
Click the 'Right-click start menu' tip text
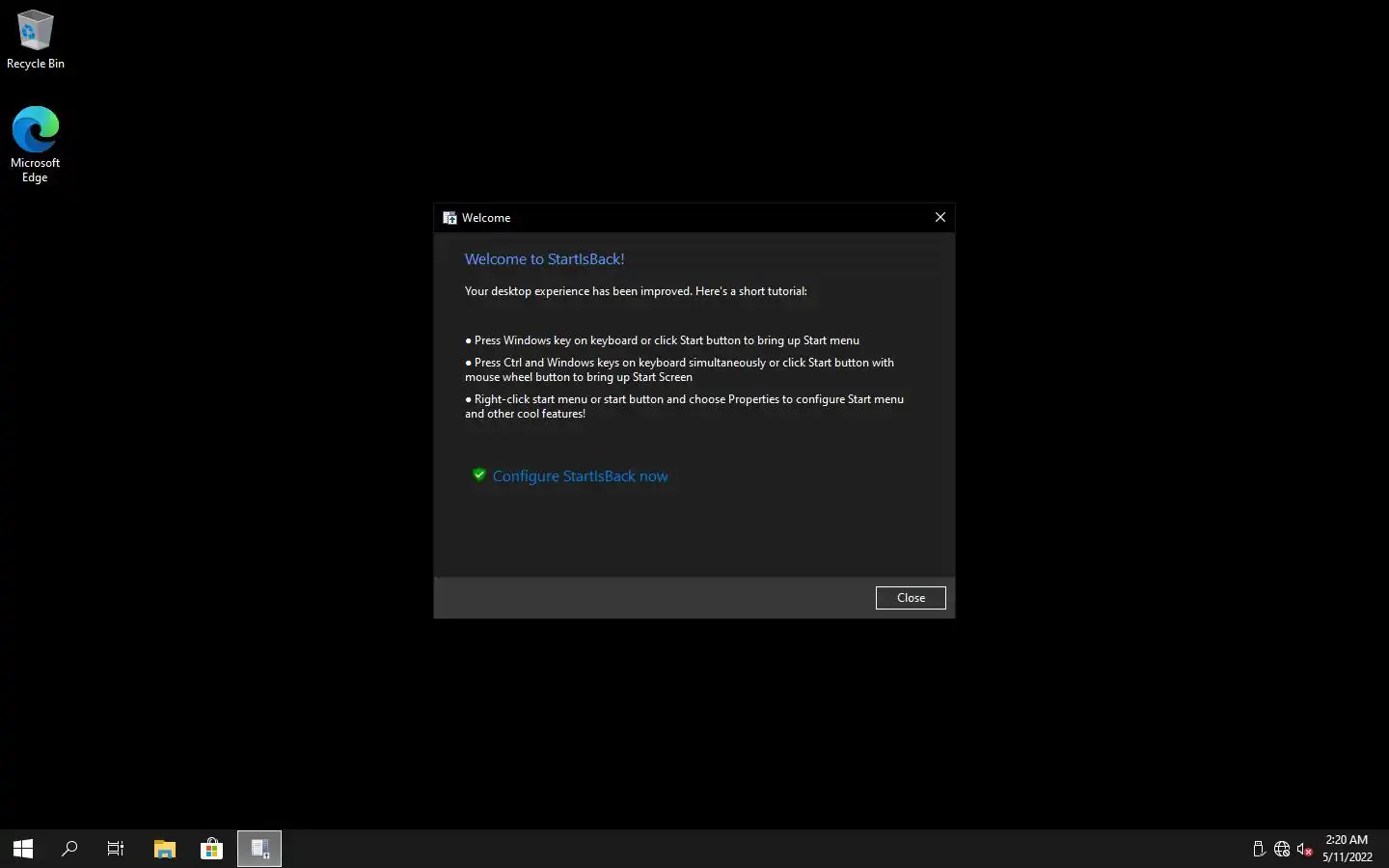coord(685,406)
